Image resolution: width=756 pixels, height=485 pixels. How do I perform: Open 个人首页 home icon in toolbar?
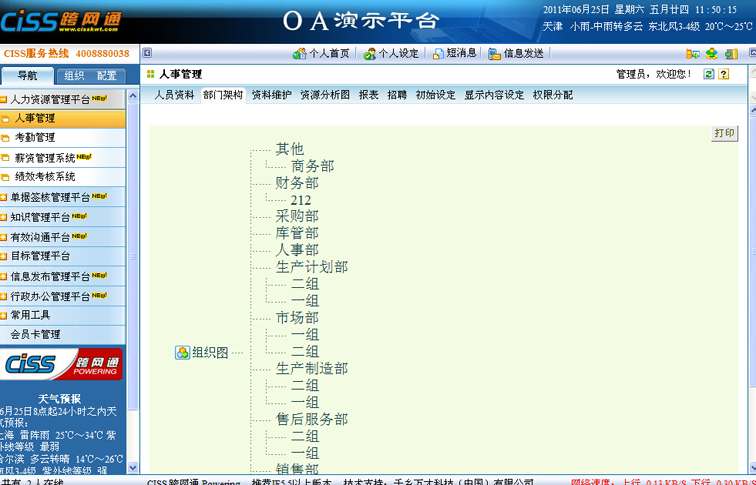point(299,54)
